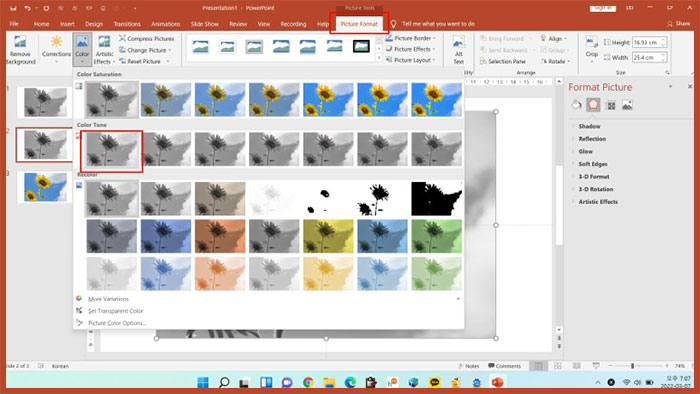Viewport: 700px width, 394px height.
Task: Open the Corrections sun icon menu
Action: coord(56,49)
